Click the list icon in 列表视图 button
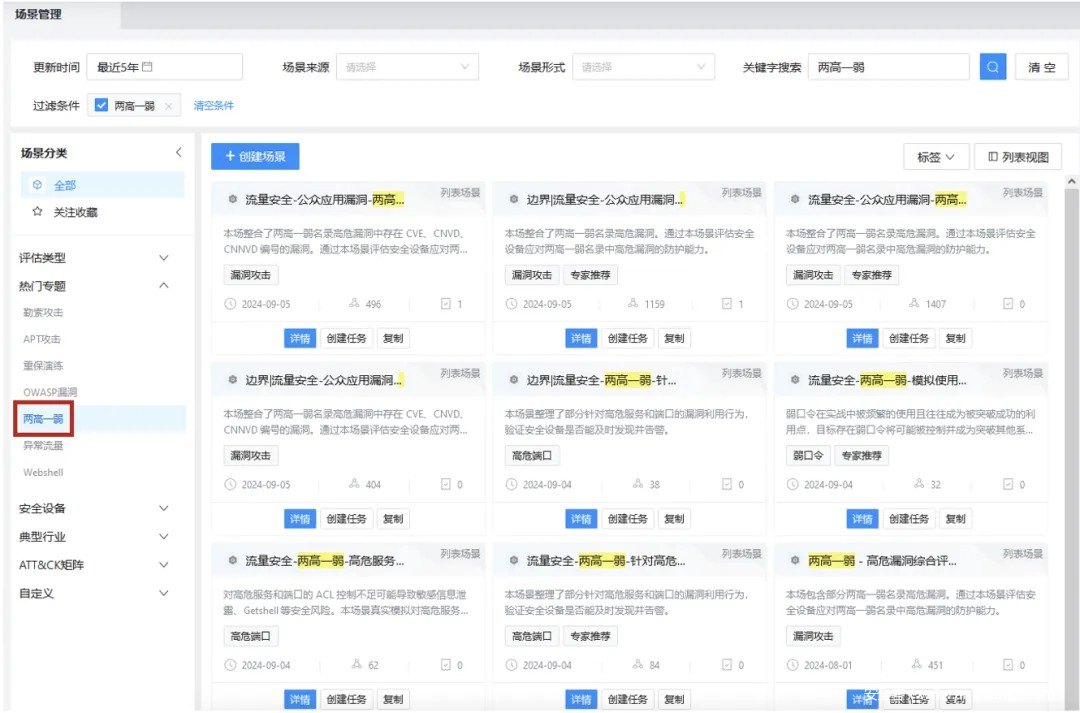 992,157
